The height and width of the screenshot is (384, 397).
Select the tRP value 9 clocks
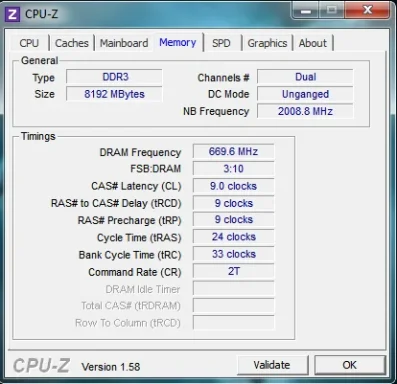click(234, 220)
